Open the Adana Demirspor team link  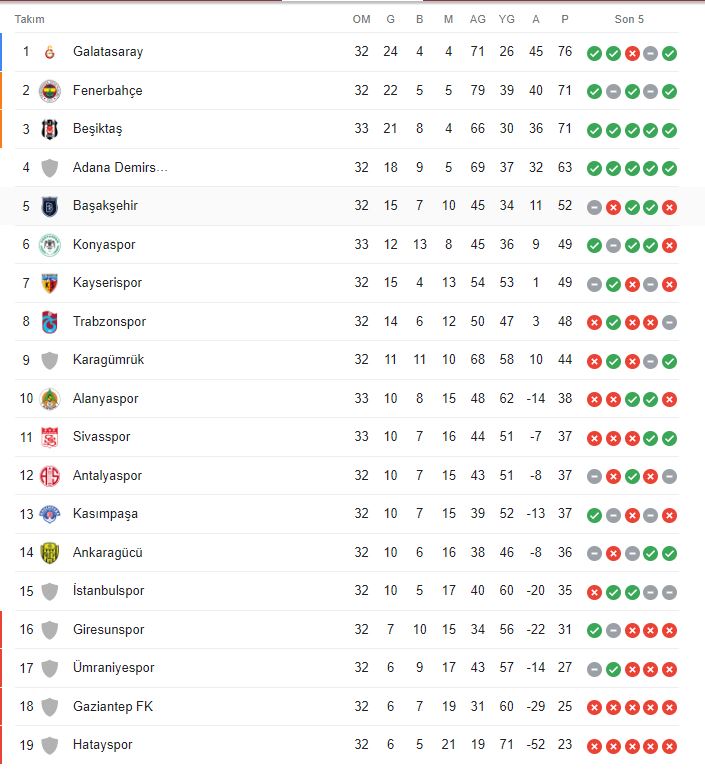pyautogui.click(x=120, y=168)
